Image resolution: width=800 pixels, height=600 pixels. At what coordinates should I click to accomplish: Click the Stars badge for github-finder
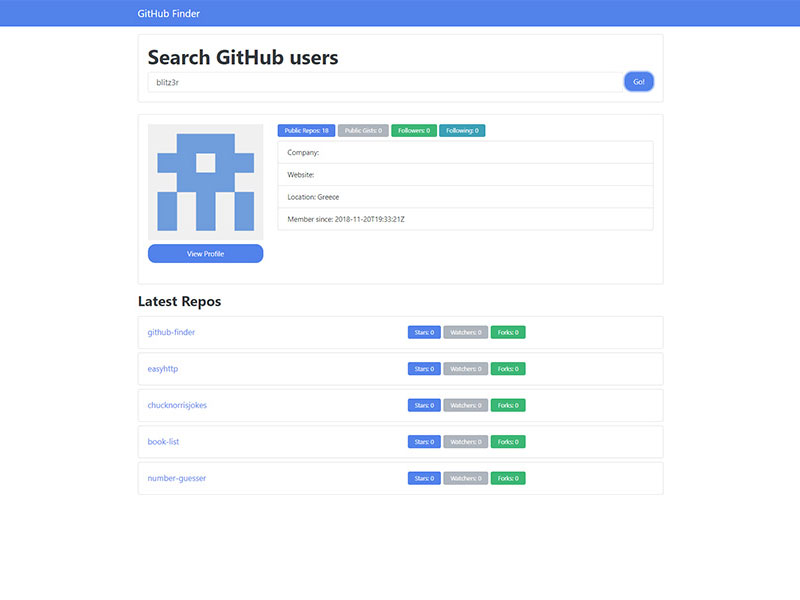tap(424, 332)
